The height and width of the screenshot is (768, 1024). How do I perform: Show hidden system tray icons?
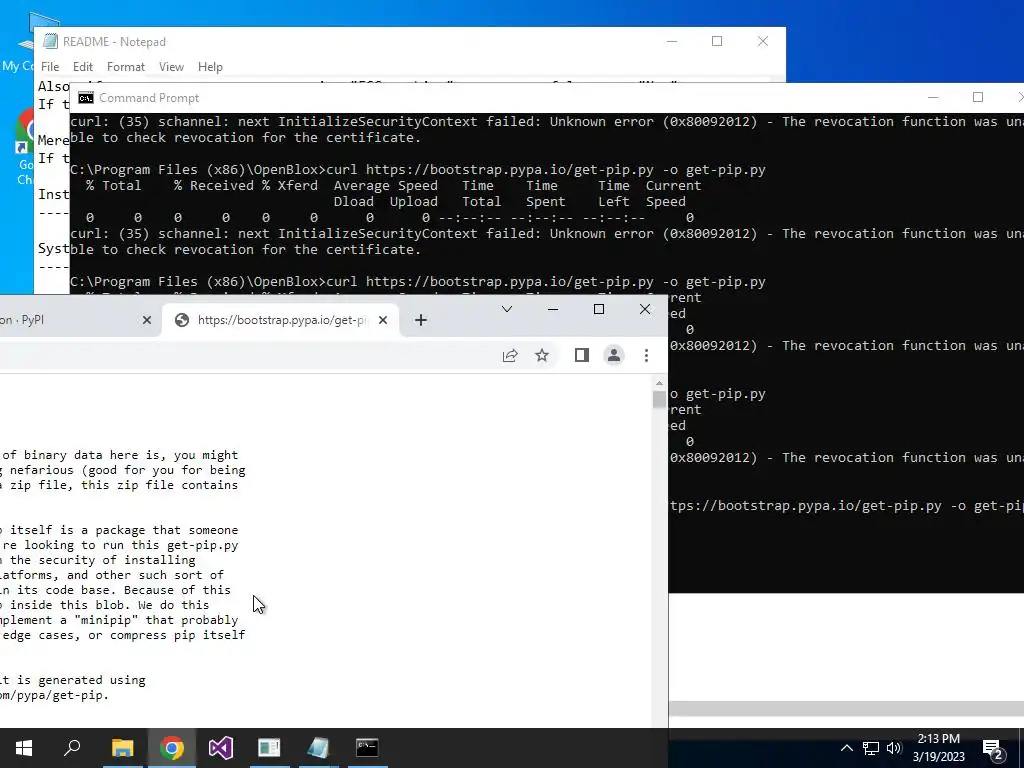pyautogui.click(x=846, y=748)
